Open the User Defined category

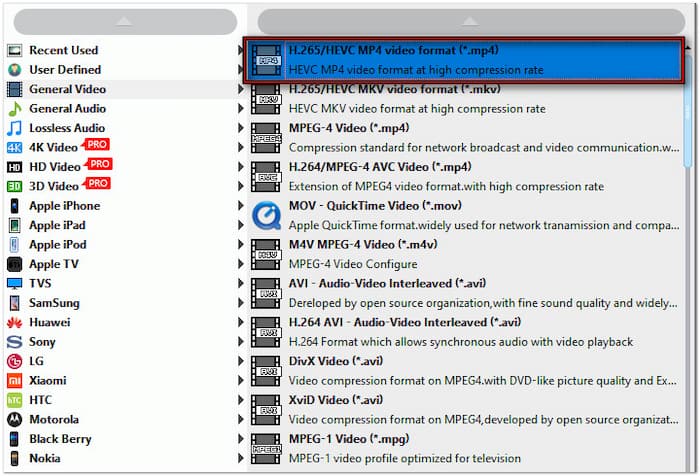[64, 70]
